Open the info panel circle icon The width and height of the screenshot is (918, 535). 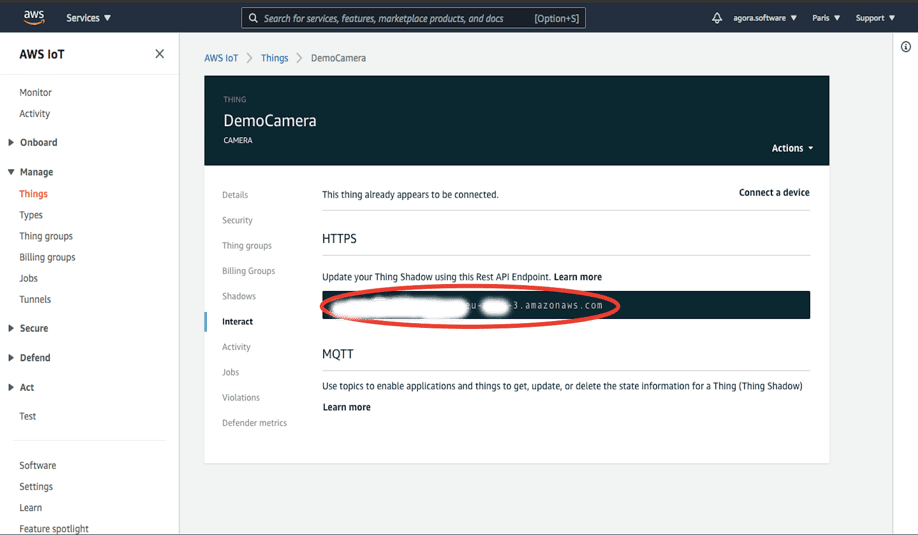click(x=906, y=47)
